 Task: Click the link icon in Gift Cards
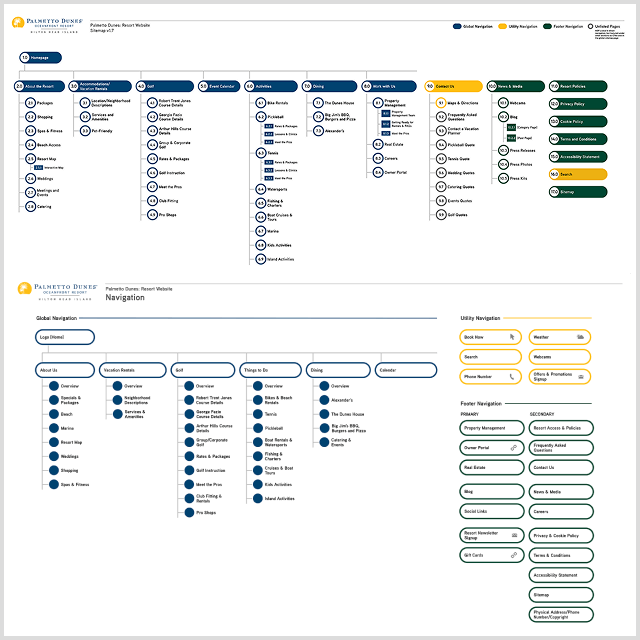click(x=514, y=555)
